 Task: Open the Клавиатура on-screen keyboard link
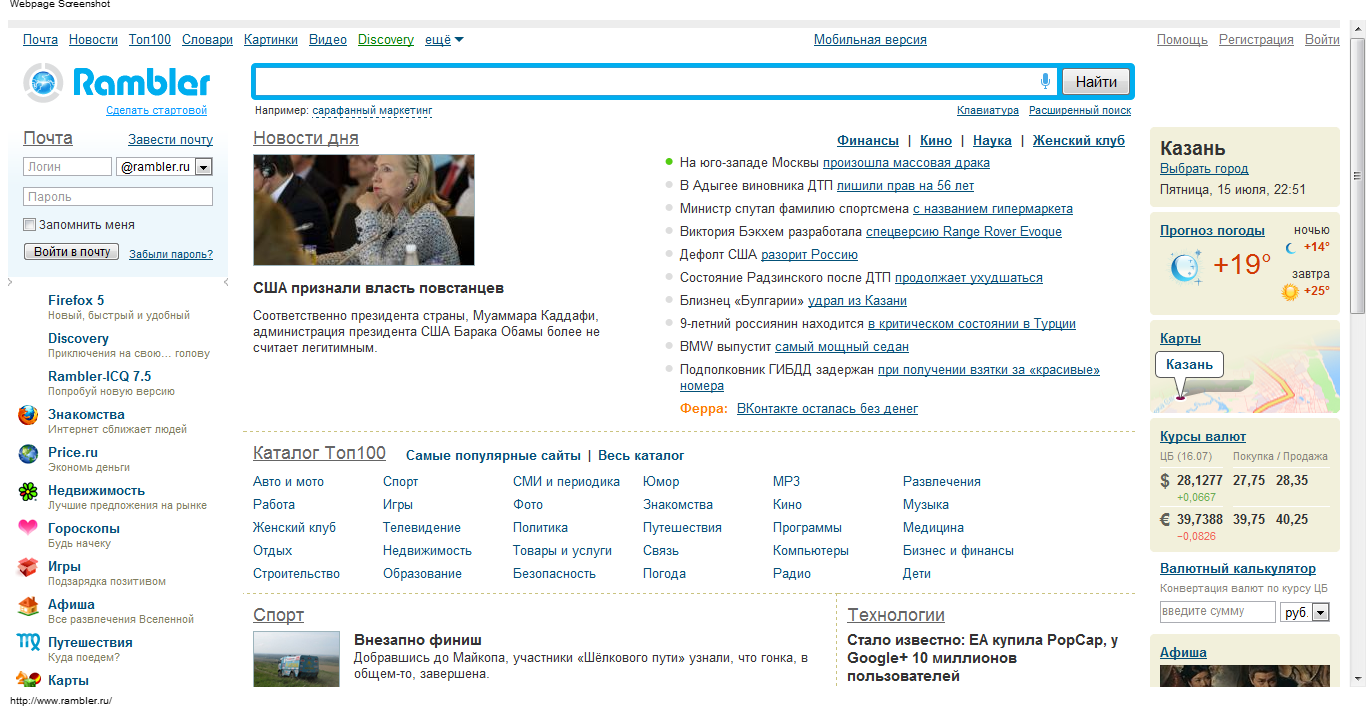pyautogui.click(x=988, y=111)
